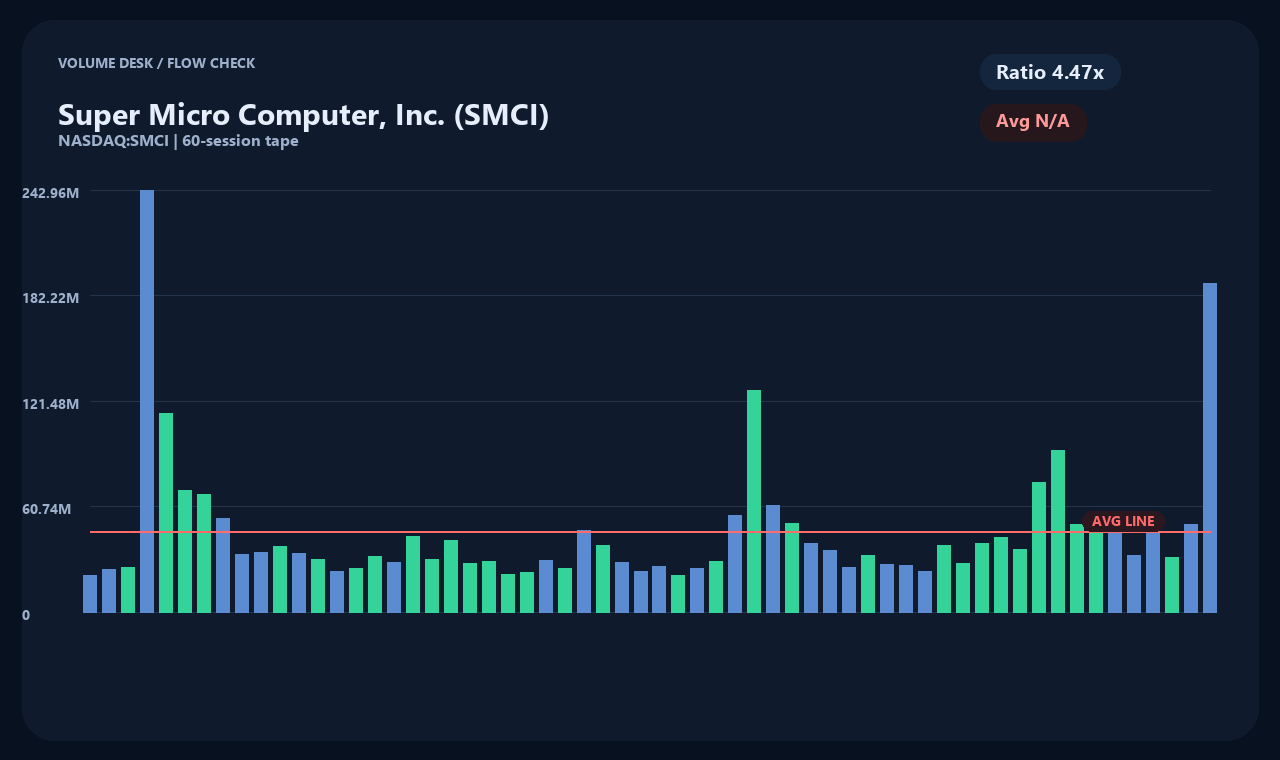
Task: Click the 182.22M axis label
Action: pyautogui.click(x=50, y=298)
